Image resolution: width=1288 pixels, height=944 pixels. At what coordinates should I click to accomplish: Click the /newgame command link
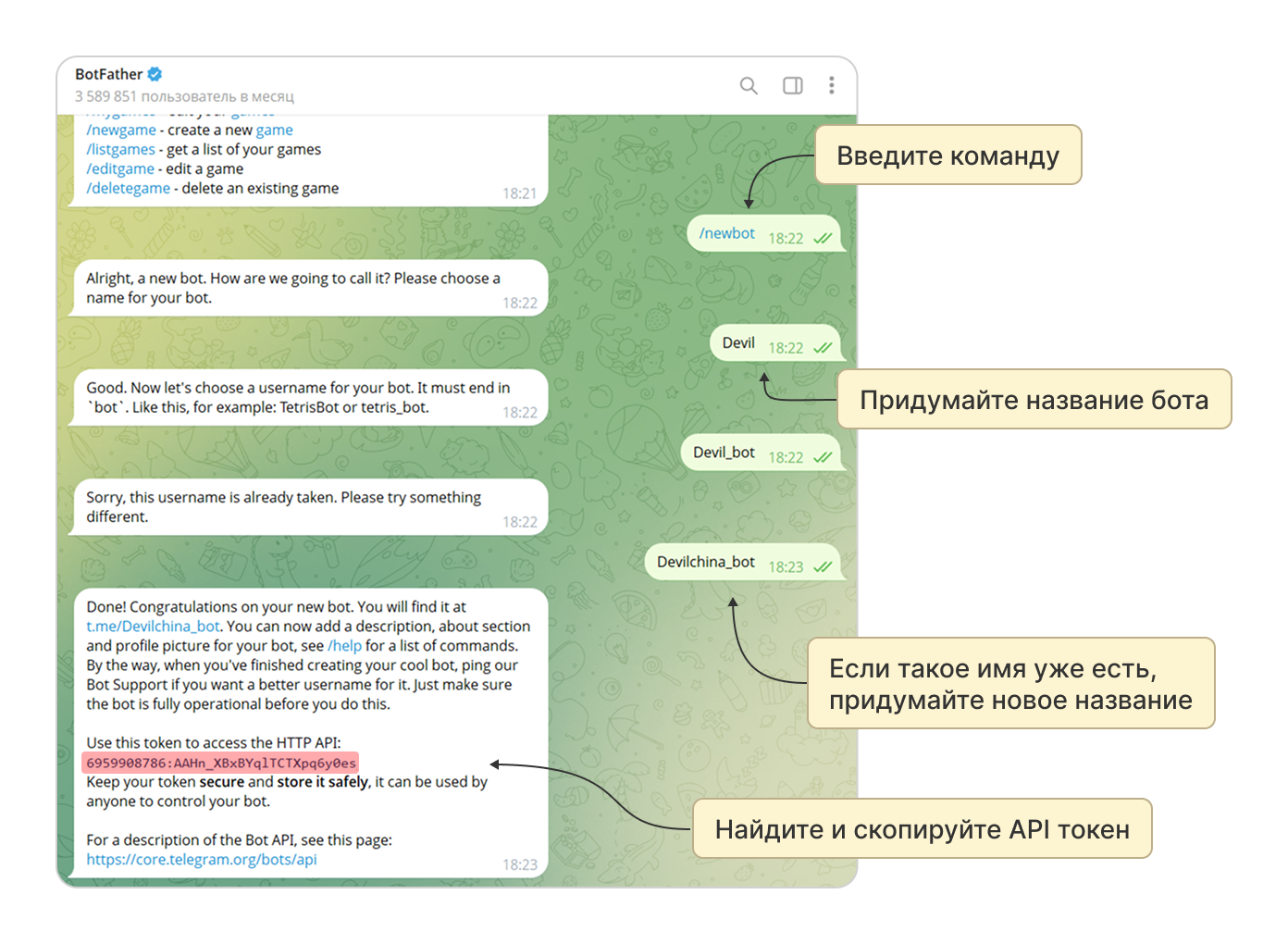coord(121,130)
